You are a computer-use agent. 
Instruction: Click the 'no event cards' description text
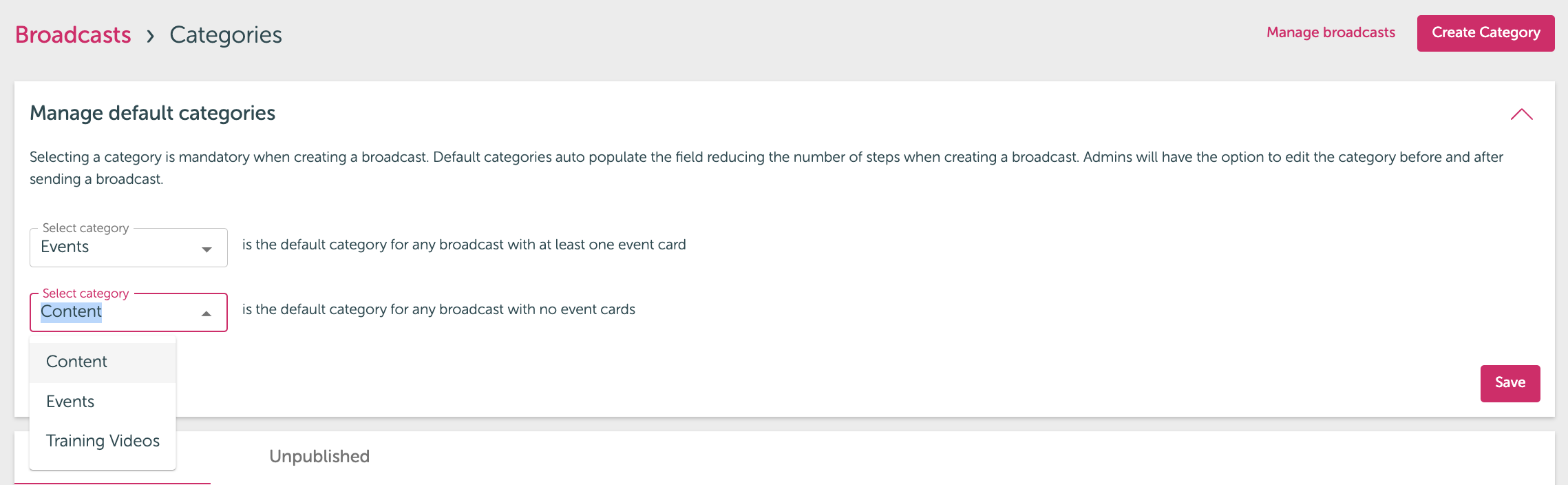pyautogui.click(x=438, y=309)
